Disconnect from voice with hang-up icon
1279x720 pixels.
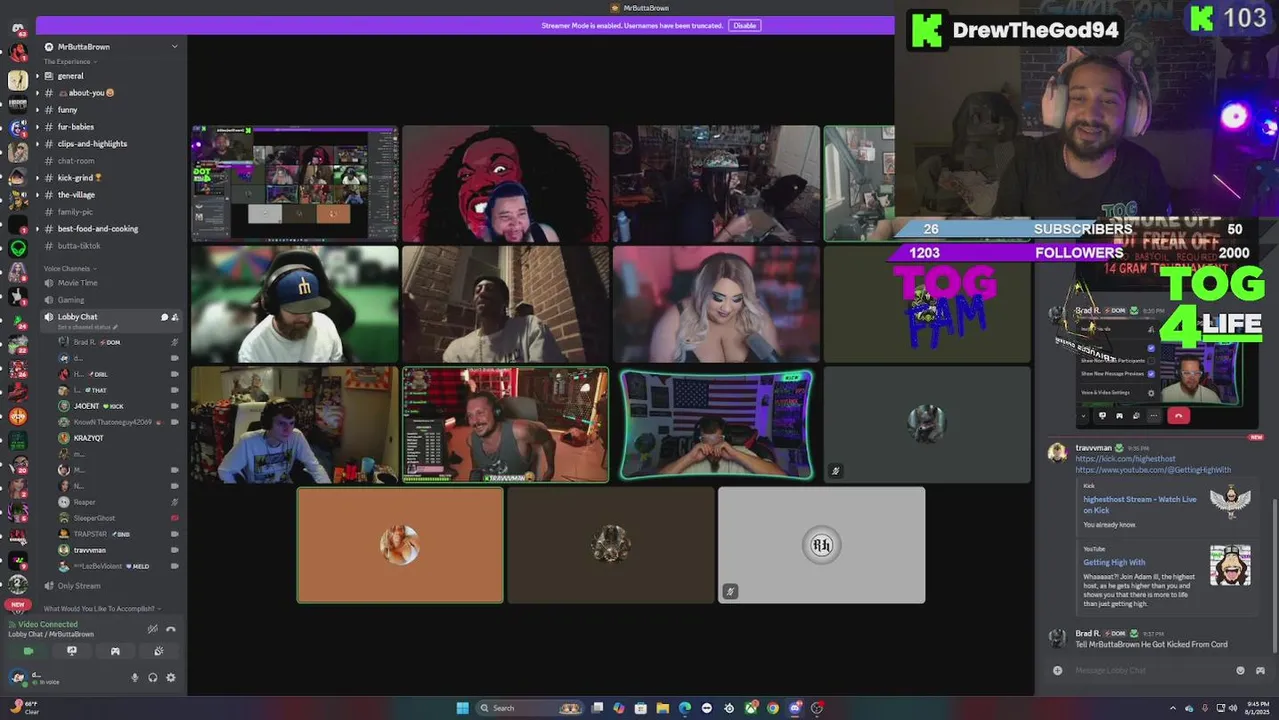click(x=171, y=629)
